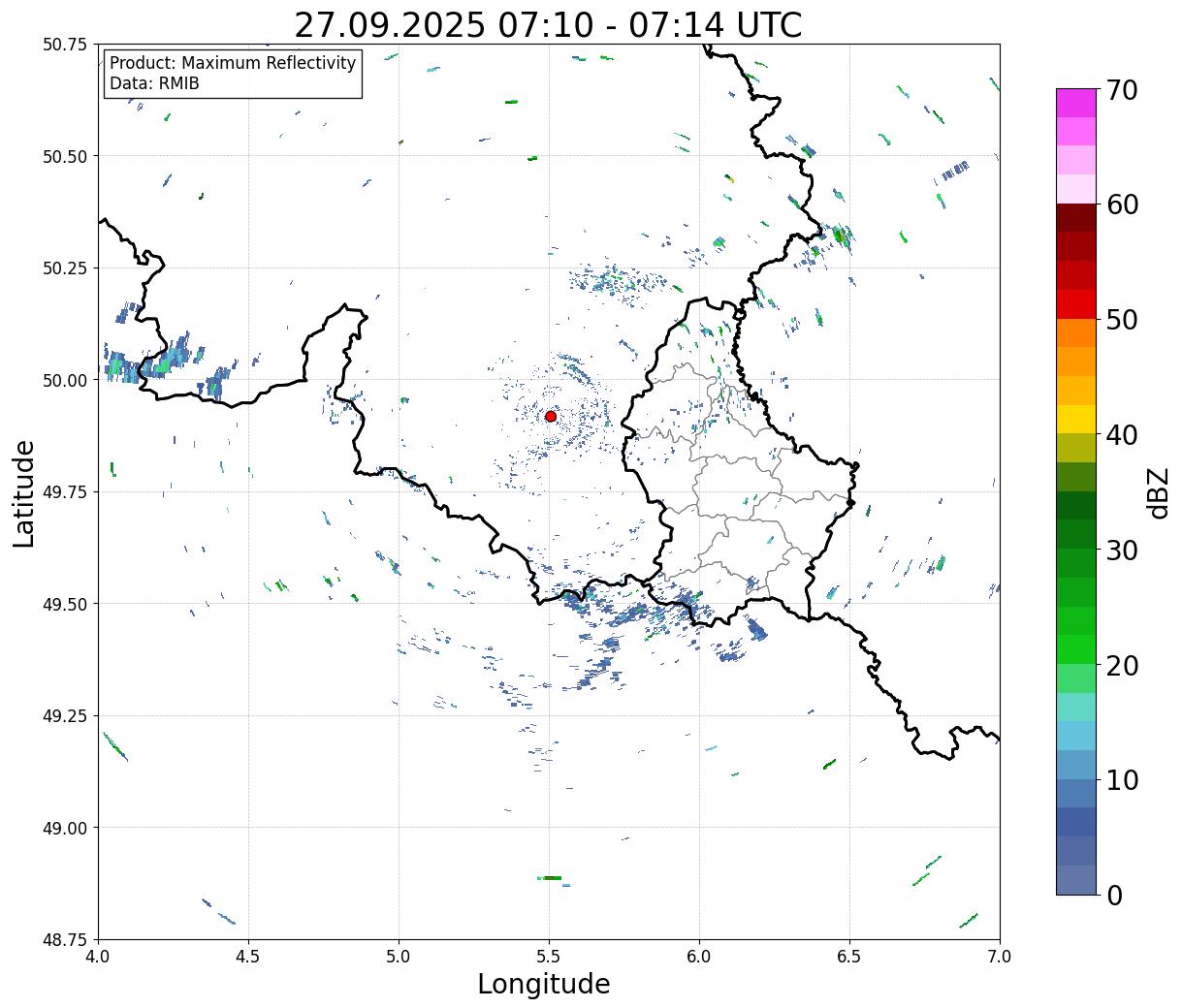Viewport: 1182px width, 1008px height.
Task: Click the colorbar tick label 50
Action: point(1121,320)
